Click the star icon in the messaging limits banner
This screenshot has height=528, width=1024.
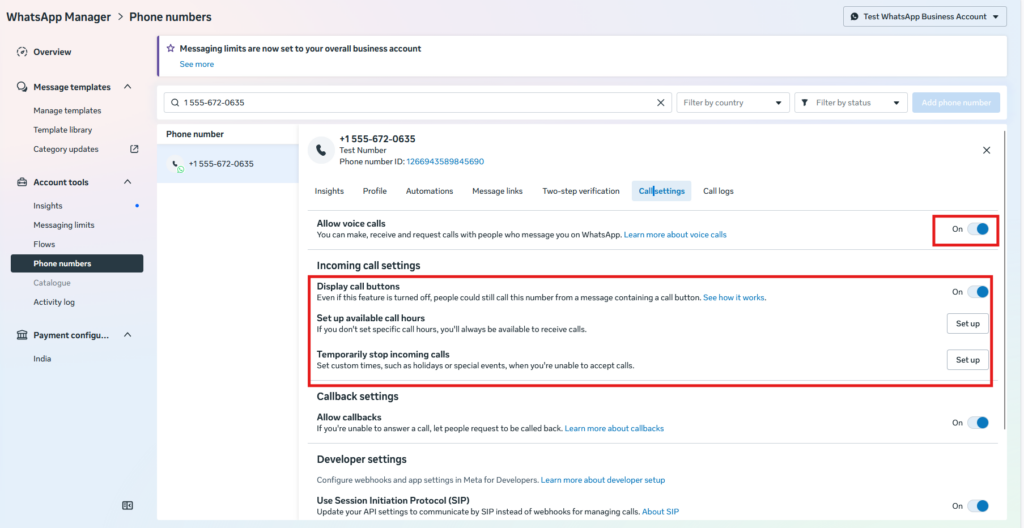pos(171,48)
